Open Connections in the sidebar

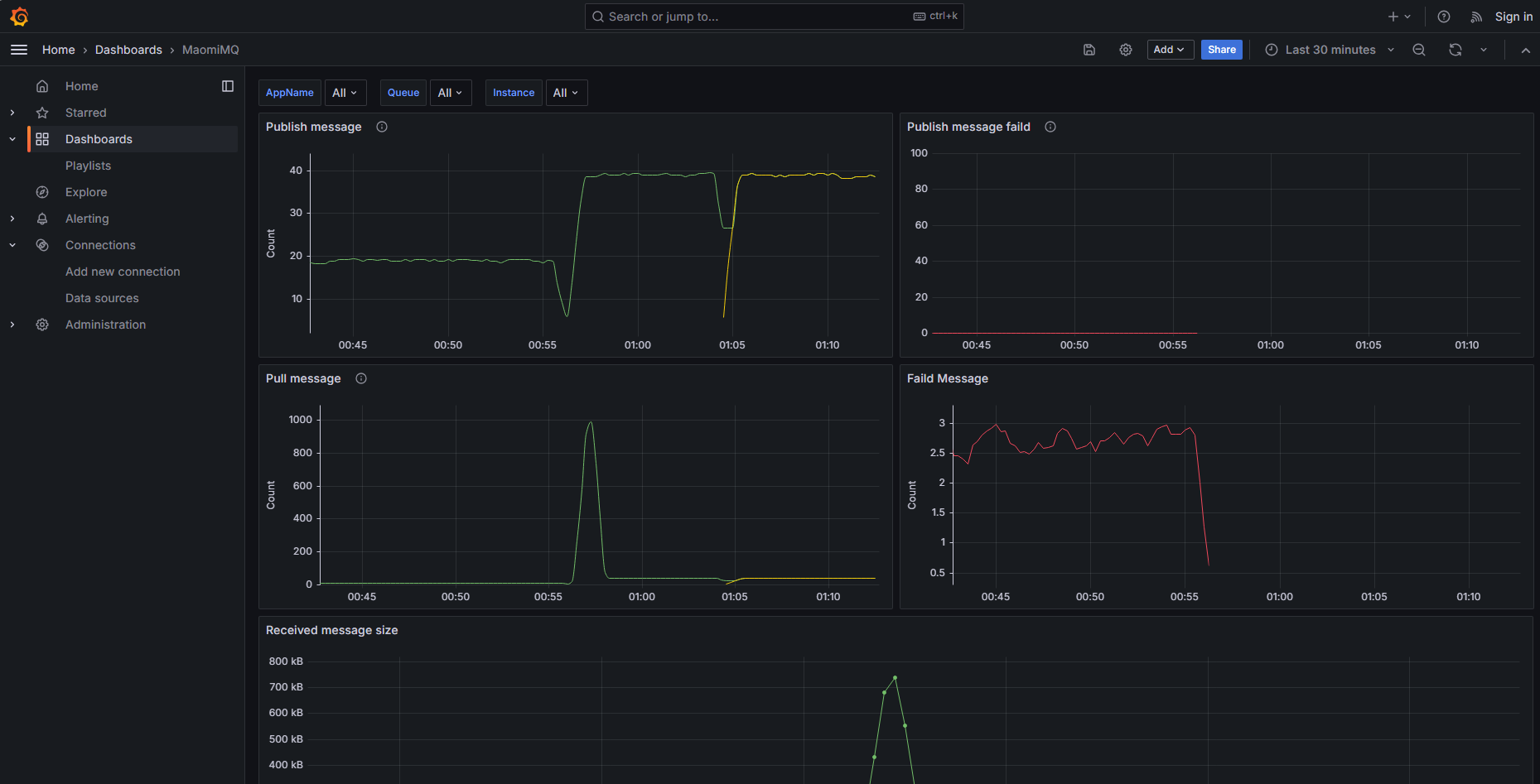tap(100, 245)
